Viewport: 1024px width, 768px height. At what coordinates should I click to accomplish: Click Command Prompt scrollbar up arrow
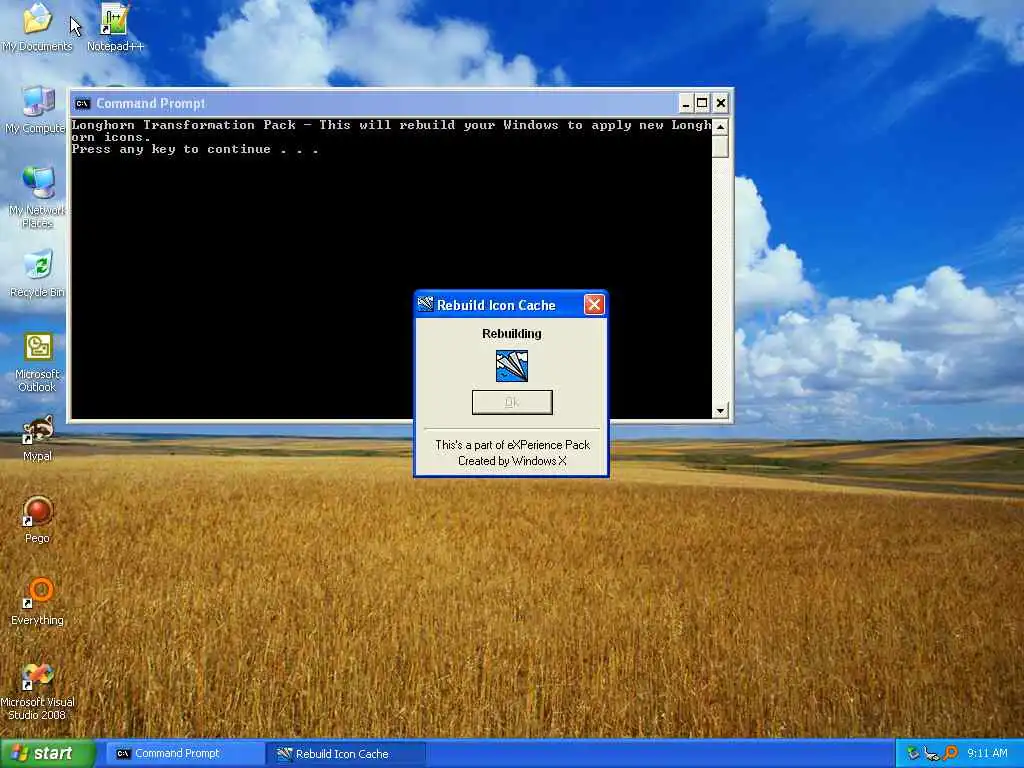point(720,126)
